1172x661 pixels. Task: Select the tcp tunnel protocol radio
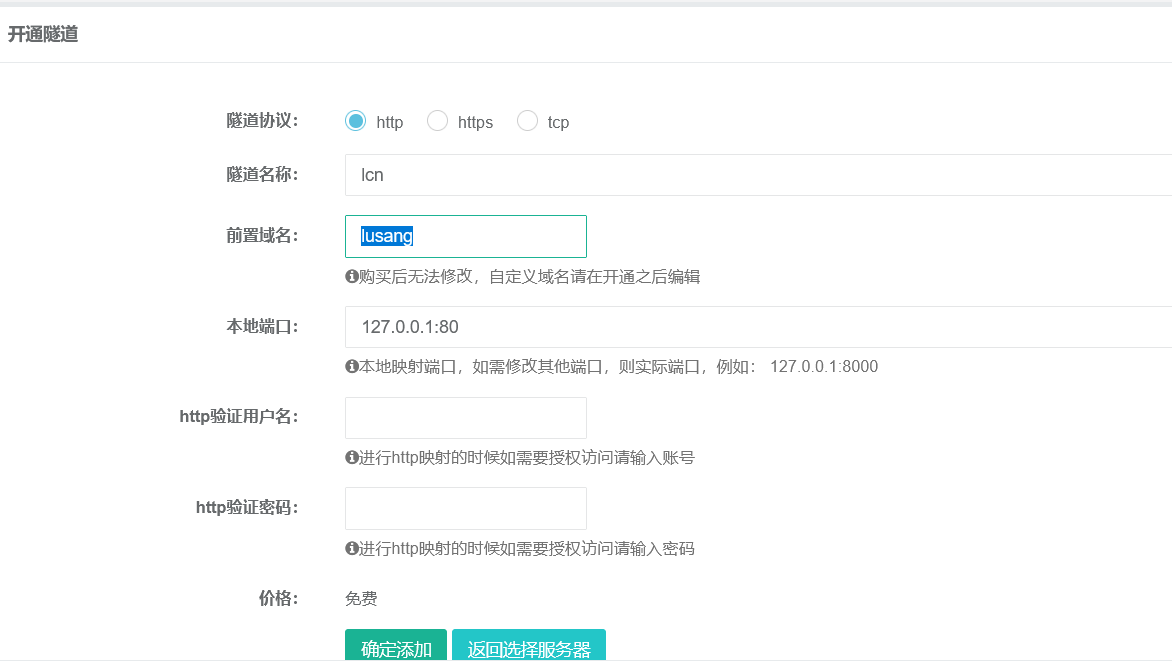pyautogui.click(x=527, y=121)
